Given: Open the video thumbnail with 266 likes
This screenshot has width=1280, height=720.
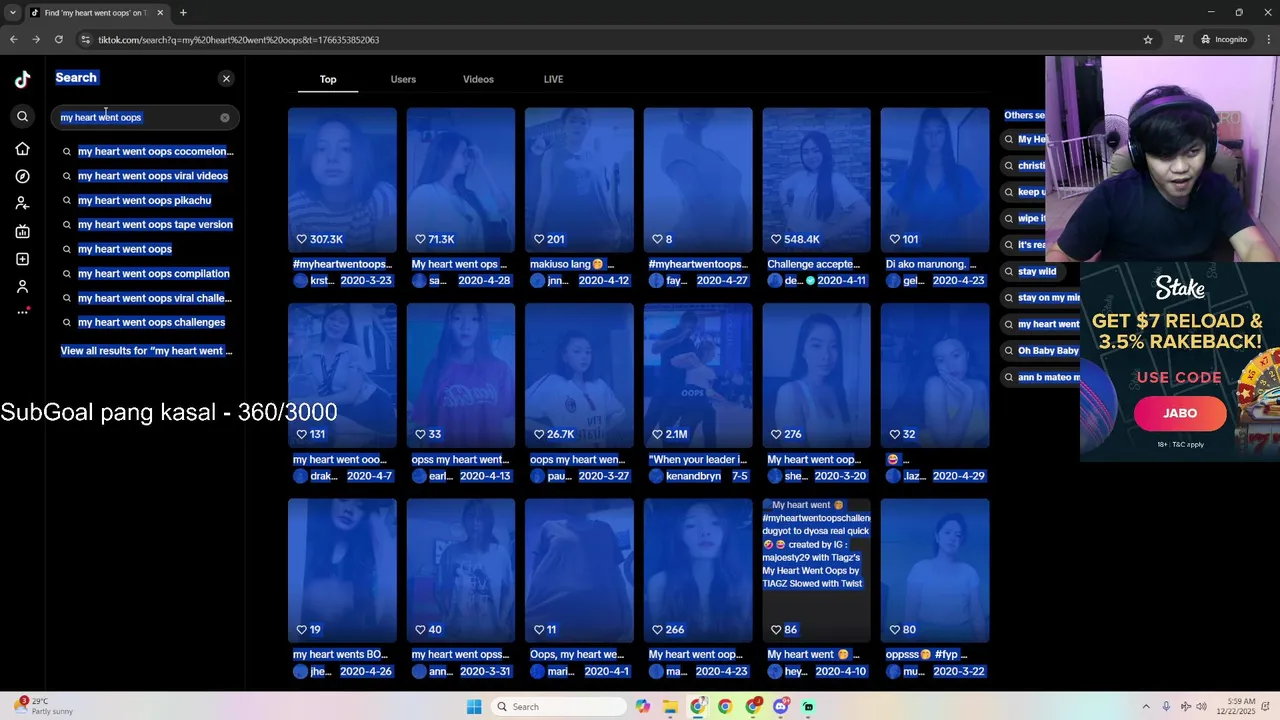Looking at the screenshot, I should coord(698,571).
